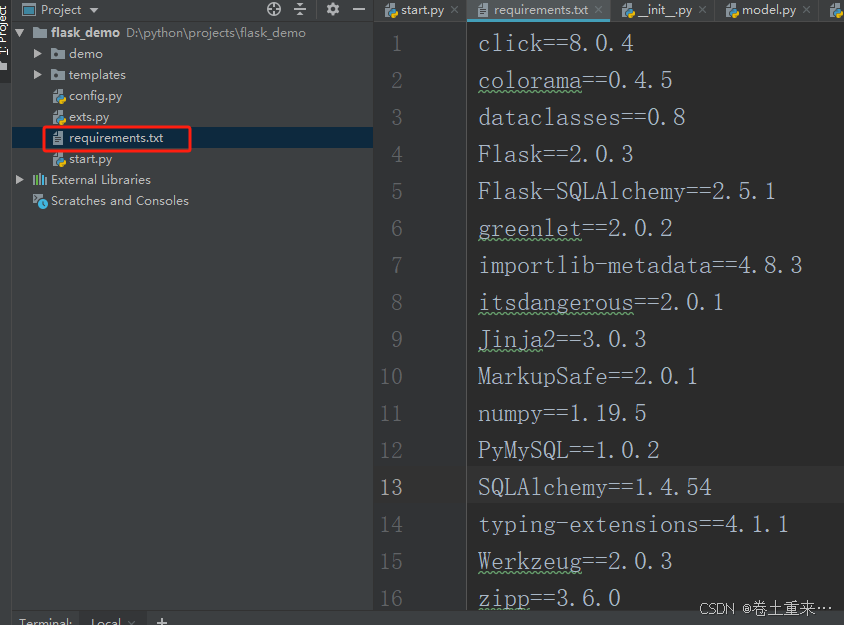844x625 pixels.
Task: Click the typing-extensions==4.1.1 line
Action: pos(633,524)
